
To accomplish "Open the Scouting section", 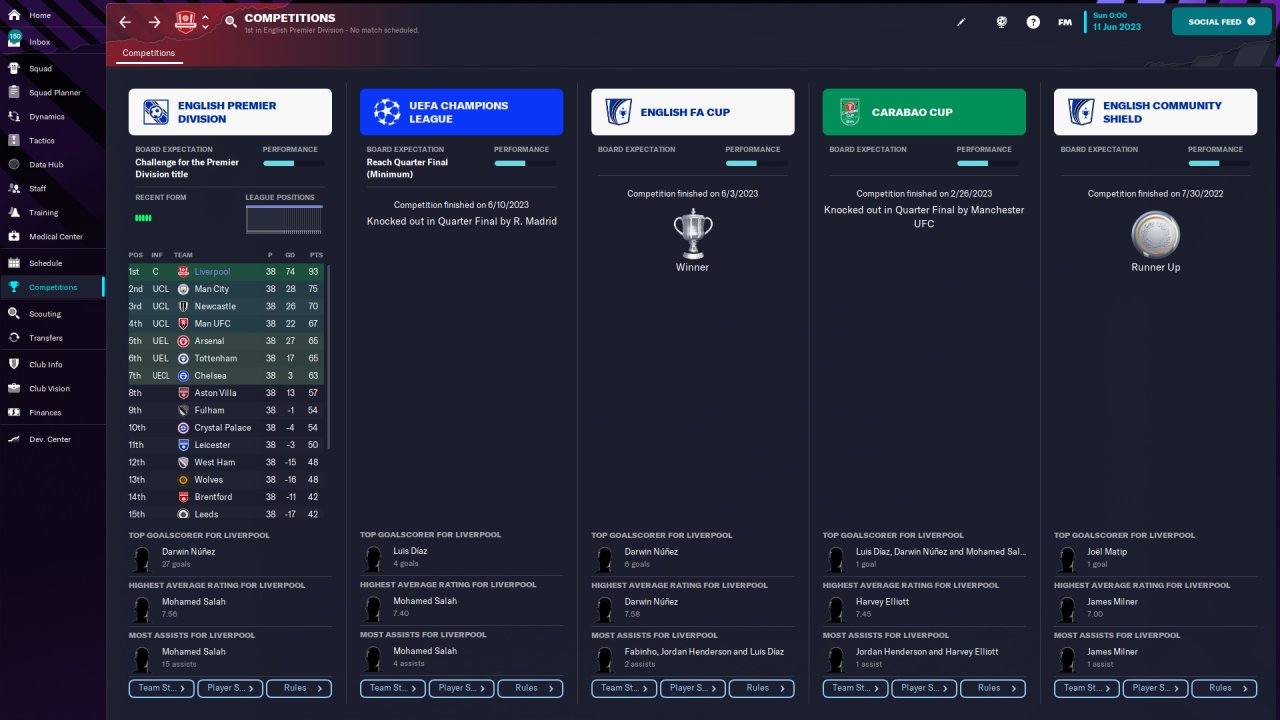I will click(x=52, y=314).
